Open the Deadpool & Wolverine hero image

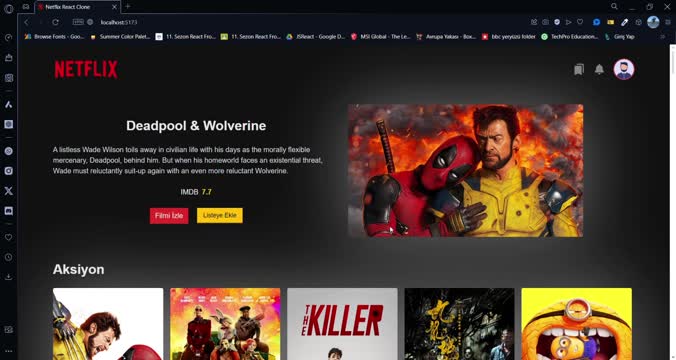[x=466, y=170]
